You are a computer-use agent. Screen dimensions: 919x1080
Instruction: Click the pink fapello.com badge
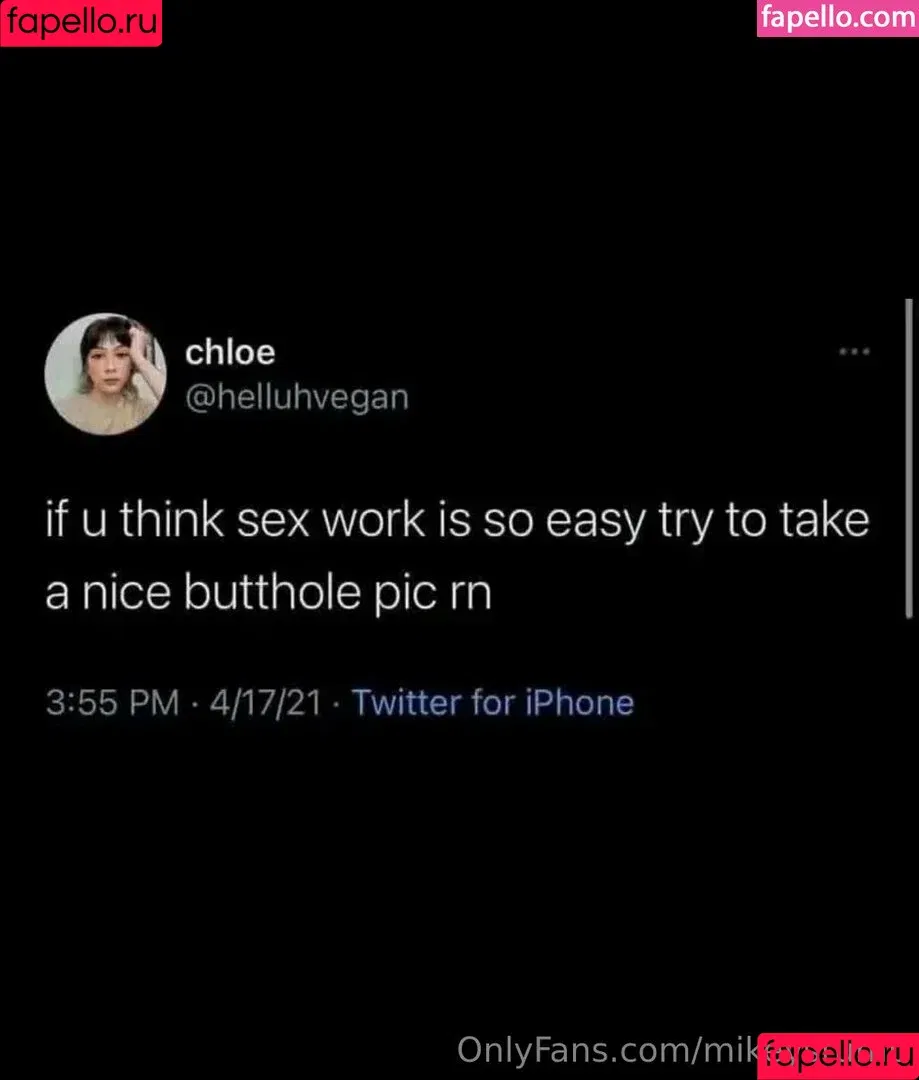[838, 18]
